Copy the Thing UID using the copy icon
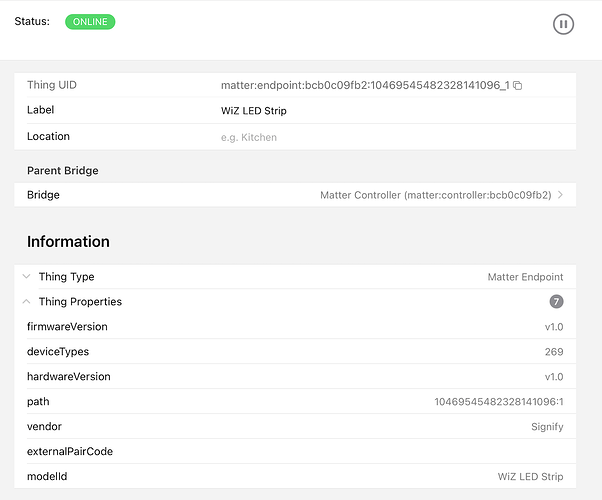 click(x=517, y=86)
